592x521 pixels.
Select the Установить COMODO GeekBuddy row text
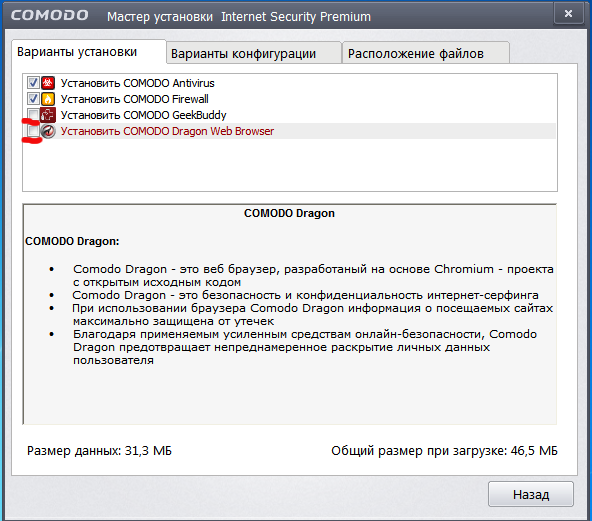point(143,115)
